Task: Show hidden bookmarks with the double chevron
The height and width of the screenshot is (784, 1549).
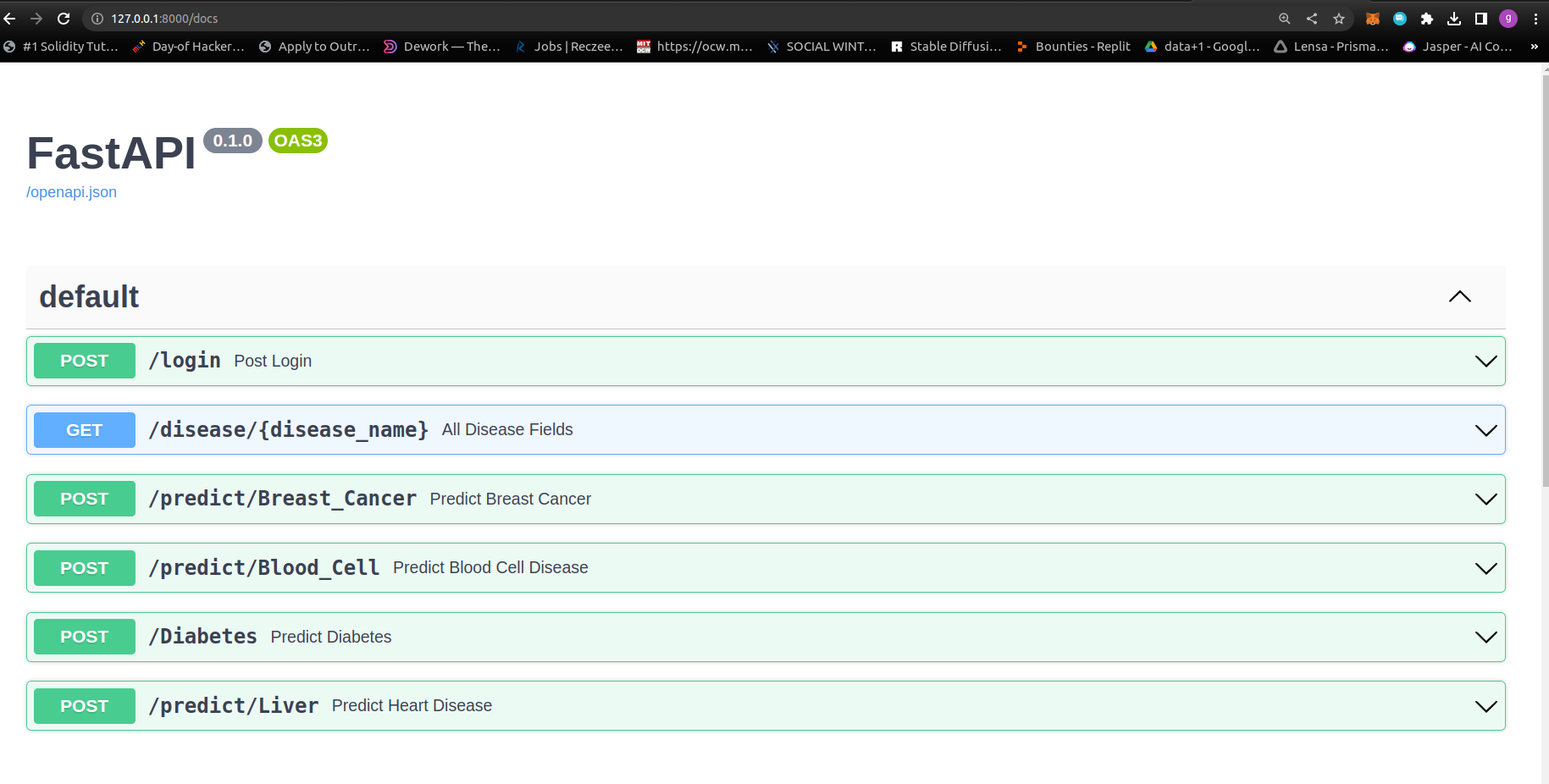Action: tap(1535, 47)
